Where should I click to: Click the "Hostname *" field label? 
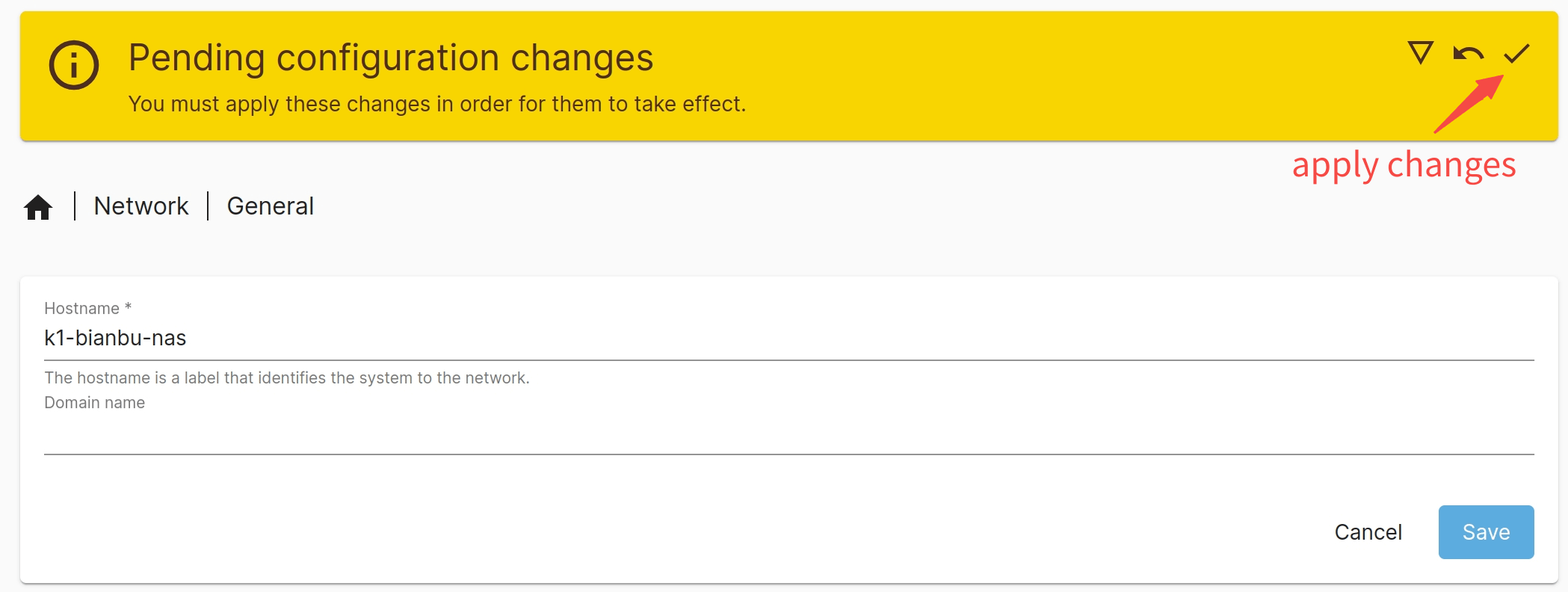(x=87, y=309)
